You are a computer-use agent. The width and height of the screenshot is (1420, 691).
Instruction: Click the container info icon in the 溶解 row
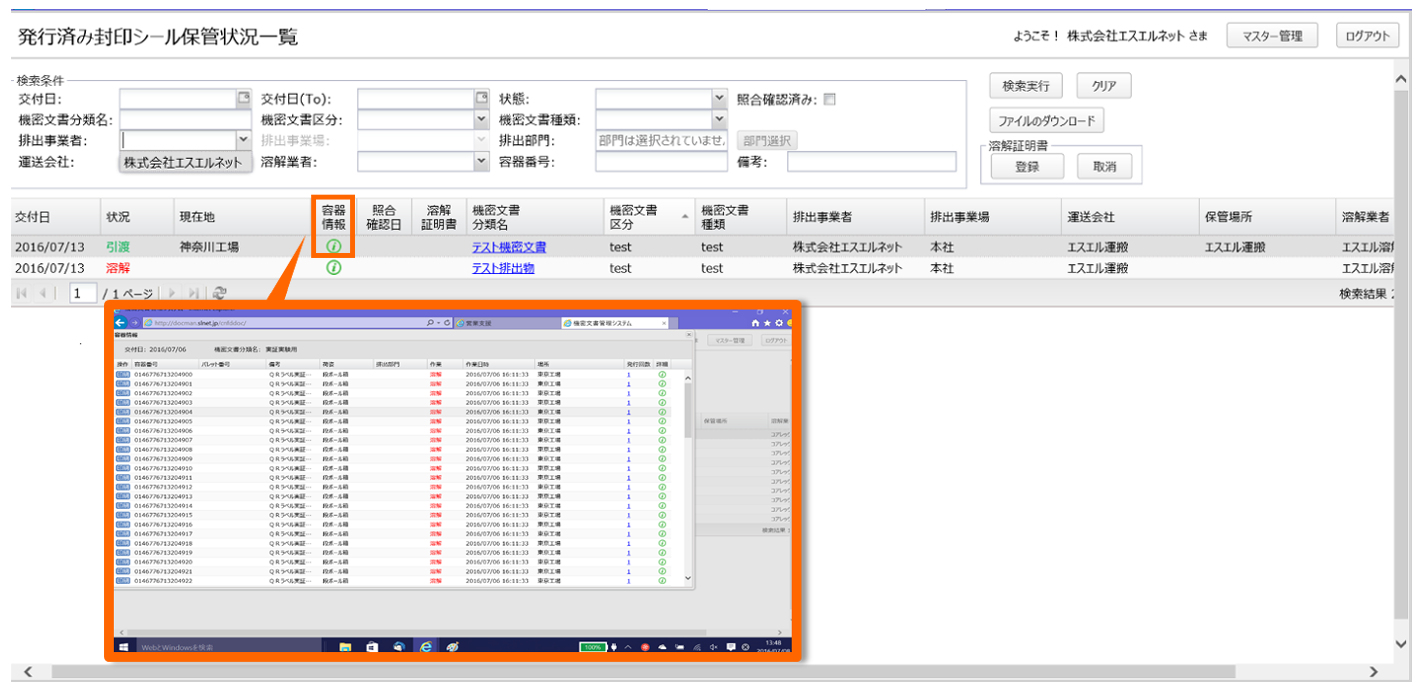click(334, 268)
